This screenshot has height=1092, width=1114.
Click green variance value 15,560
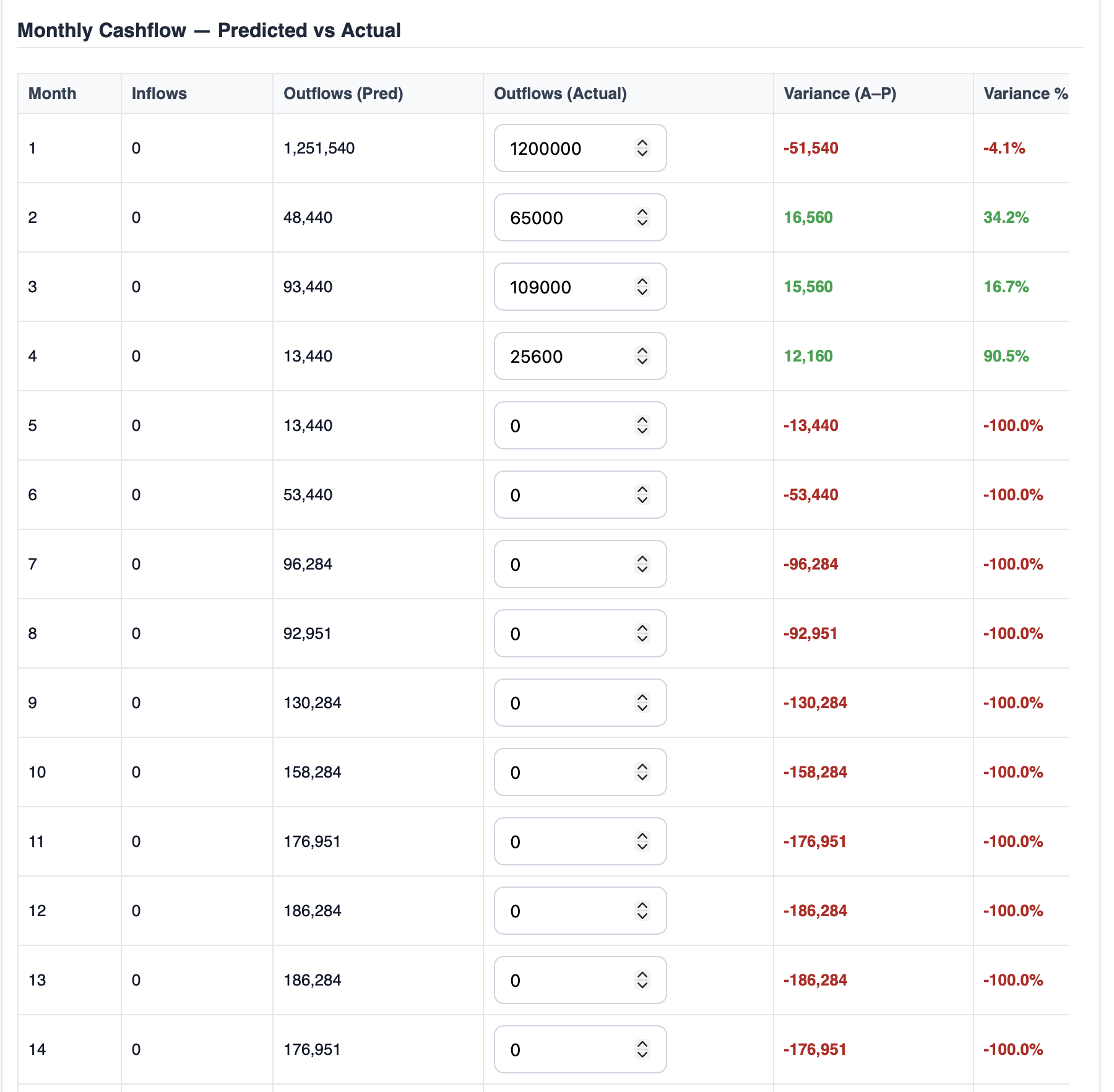click(808, 287)
